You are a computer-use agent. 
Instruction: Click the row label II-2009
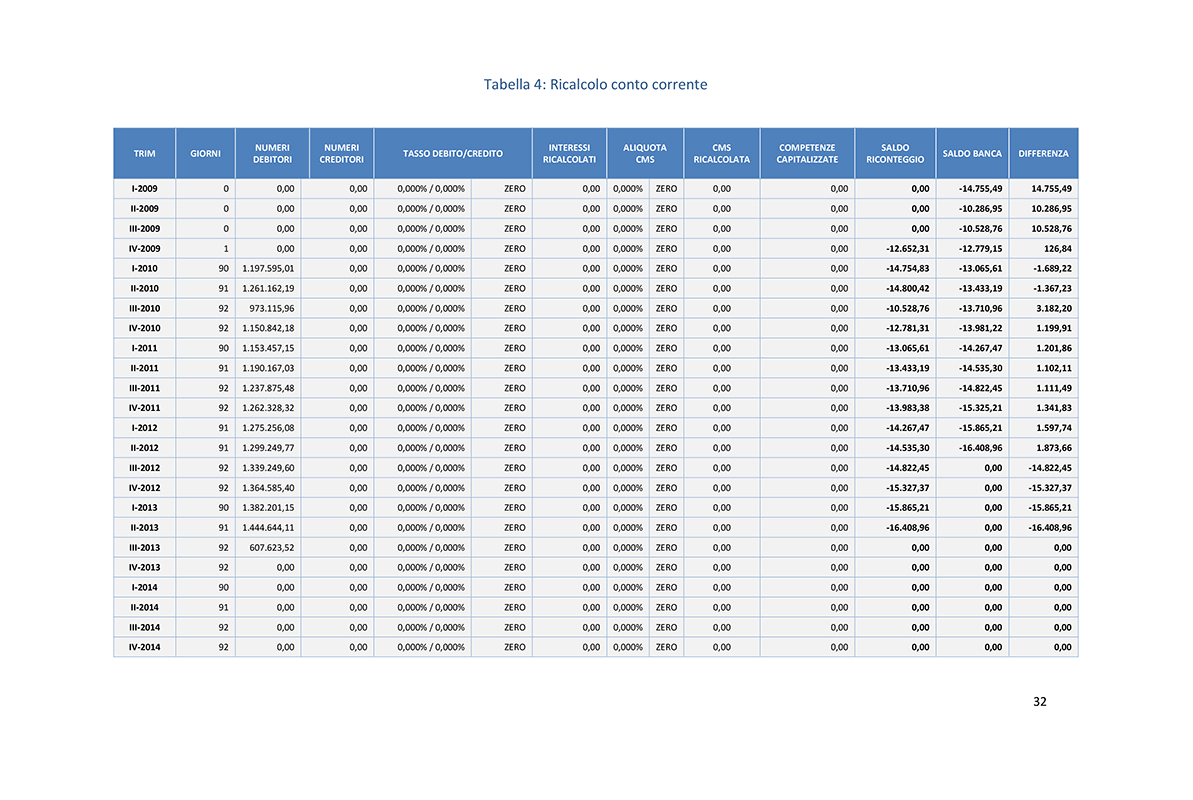(145, 209)
